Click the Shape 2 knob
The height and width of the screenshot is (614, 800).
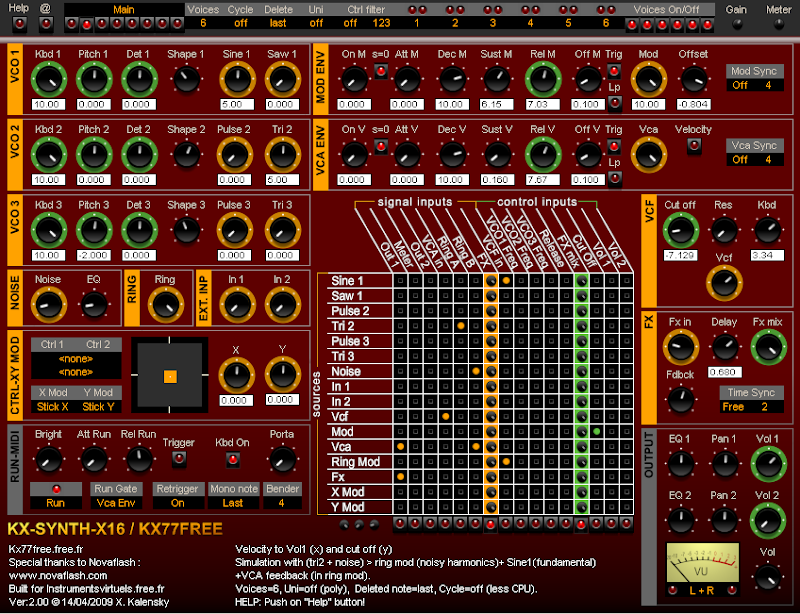point(187,155)
